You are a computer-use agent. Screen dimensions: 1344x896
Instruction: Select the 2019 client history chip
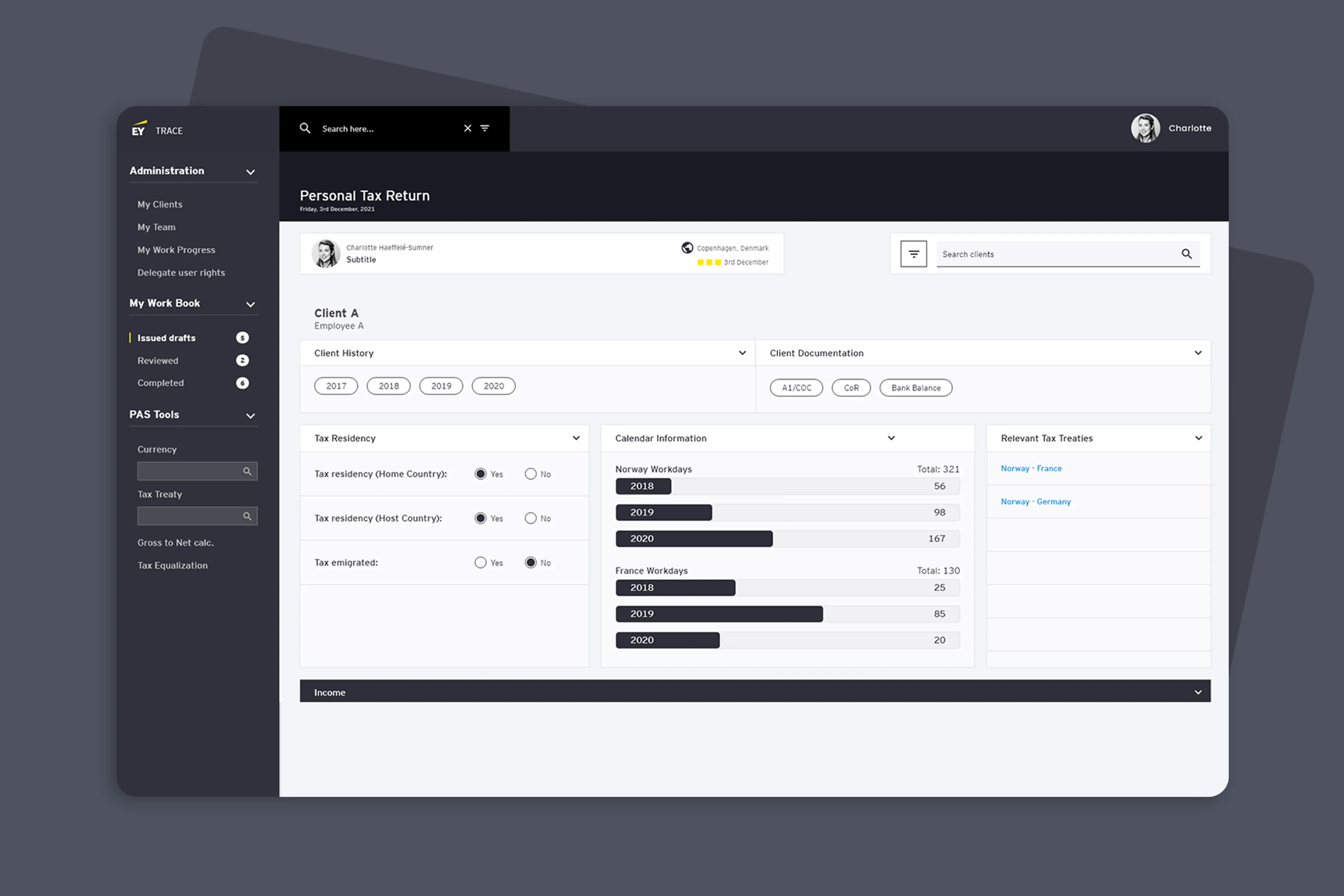(x=441, y=386)
